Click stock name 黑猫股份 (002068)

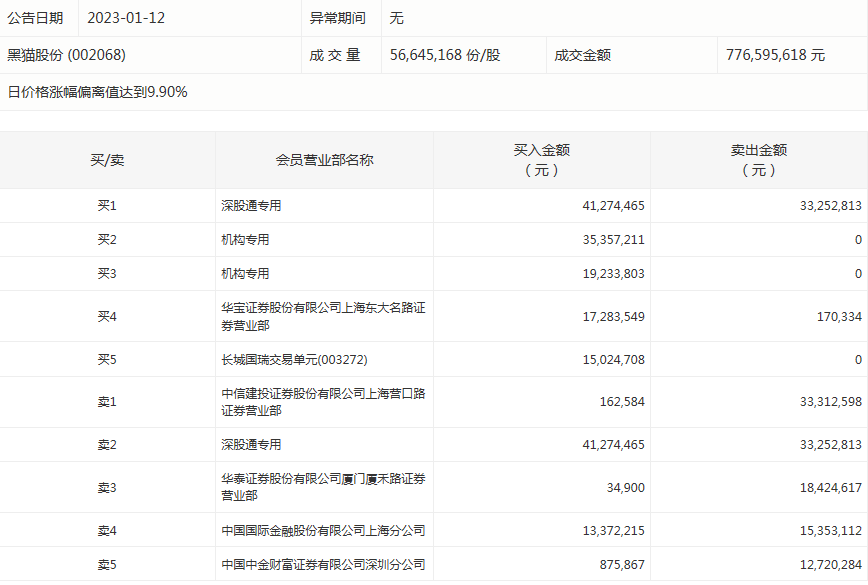tap(66, 55)
